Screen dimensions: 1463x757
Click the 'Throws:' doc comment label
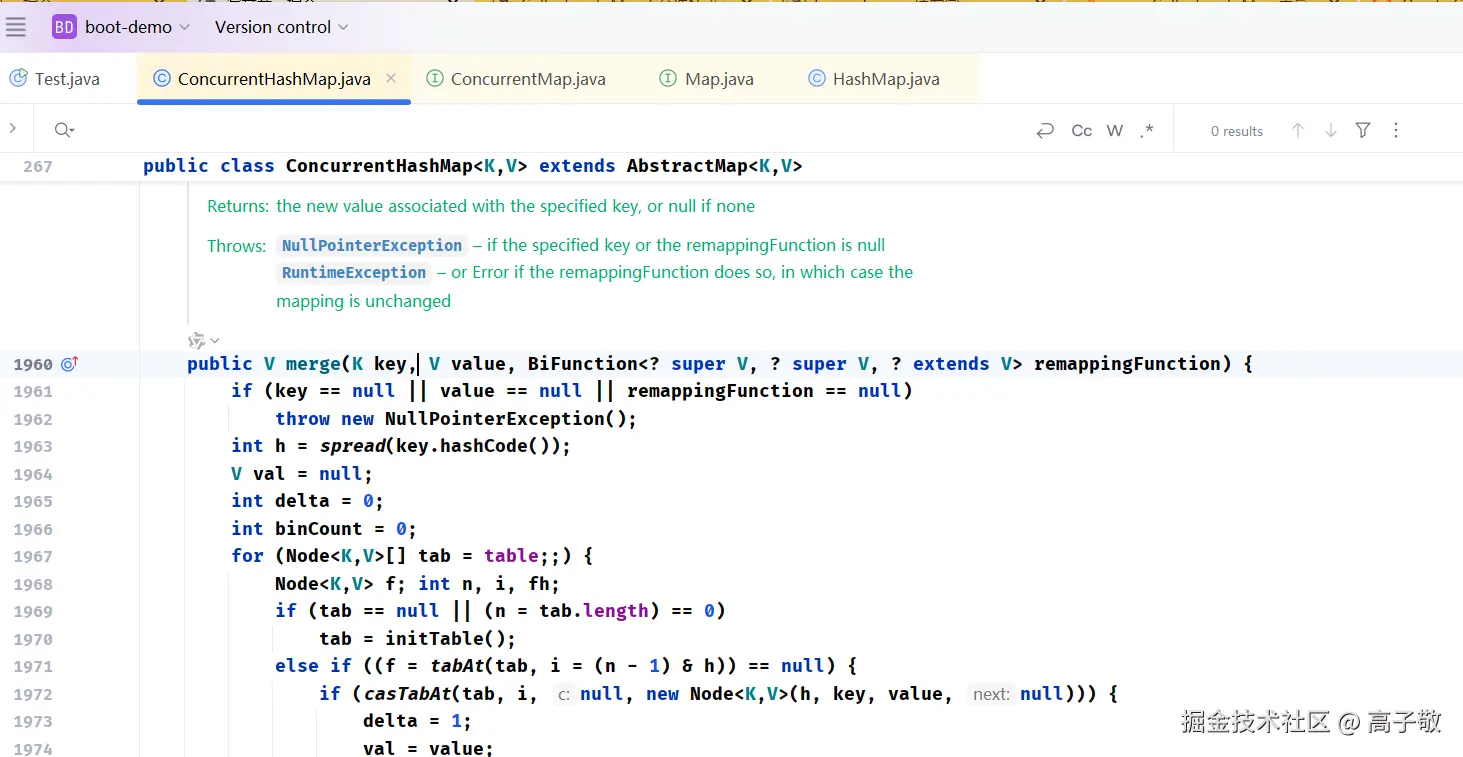237,246
